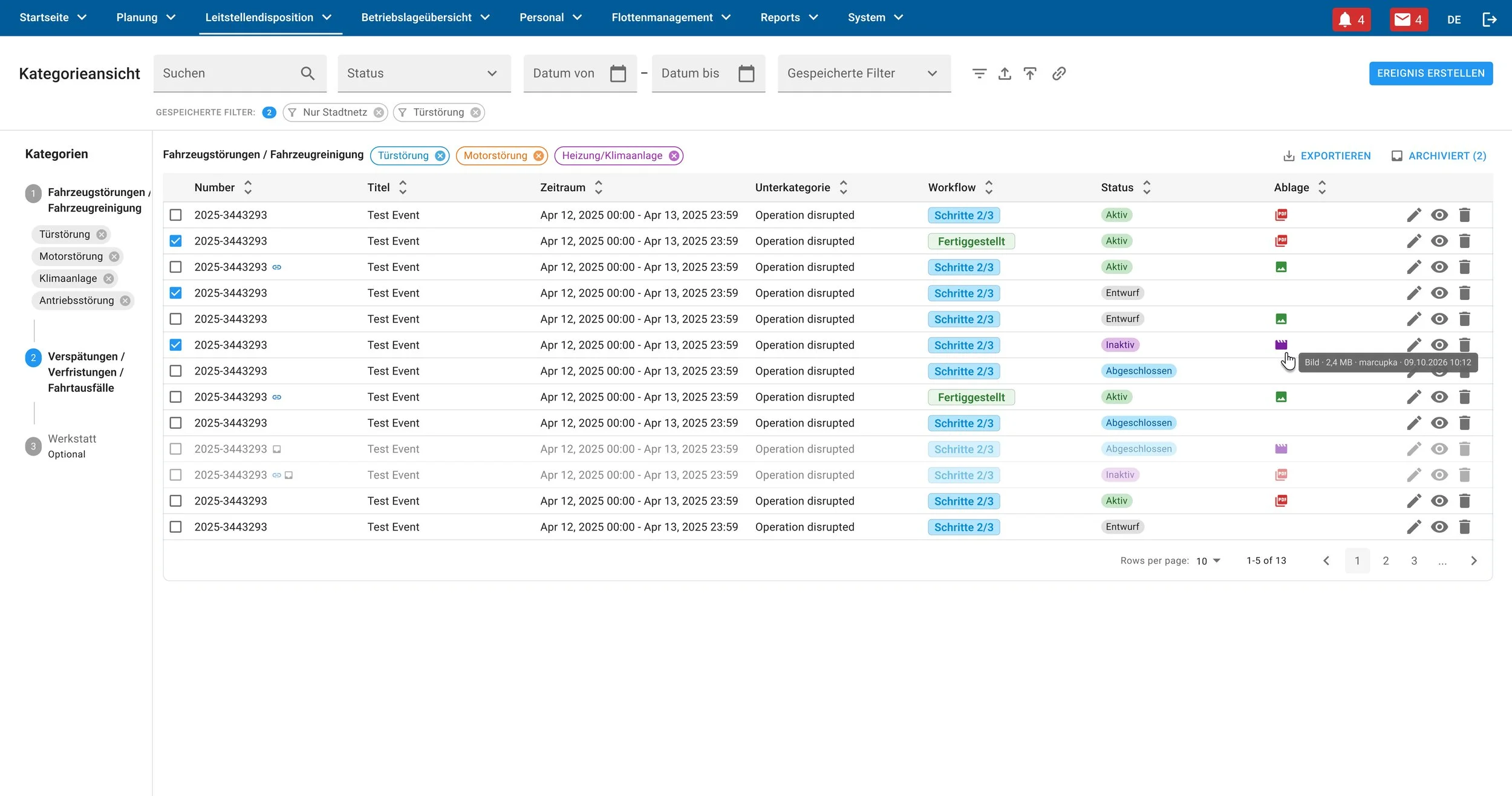Click the search magnifier icon in Suchen field
Screen dimensions: 1512x796
pyautogui.click(x=307, y=73)
